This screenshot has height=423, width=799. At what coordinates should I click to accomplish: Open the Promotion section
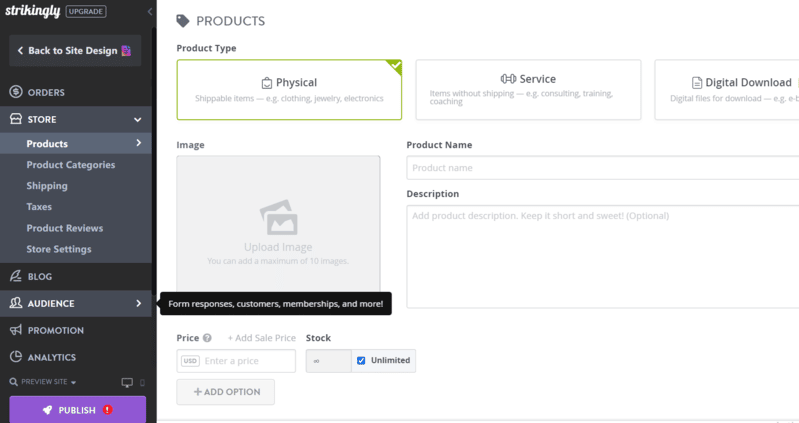click(x=76, y=330)
